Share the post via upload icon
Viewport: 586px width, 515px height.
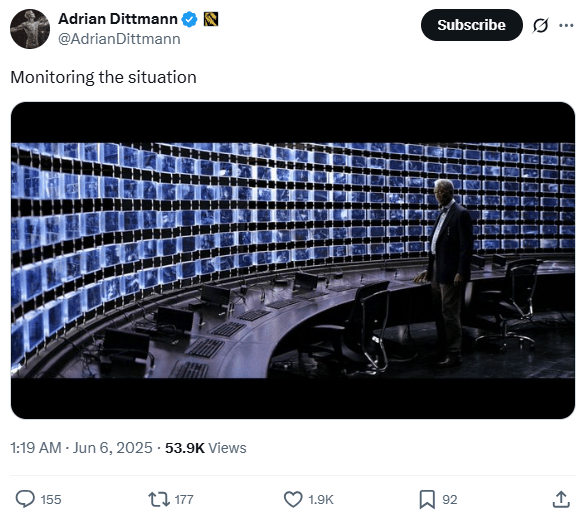[561, 499]
